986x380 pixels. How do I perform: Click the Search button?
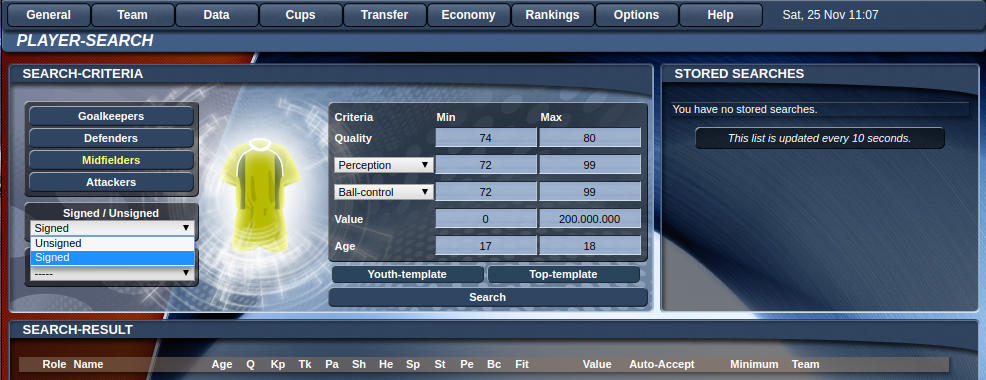487,298
